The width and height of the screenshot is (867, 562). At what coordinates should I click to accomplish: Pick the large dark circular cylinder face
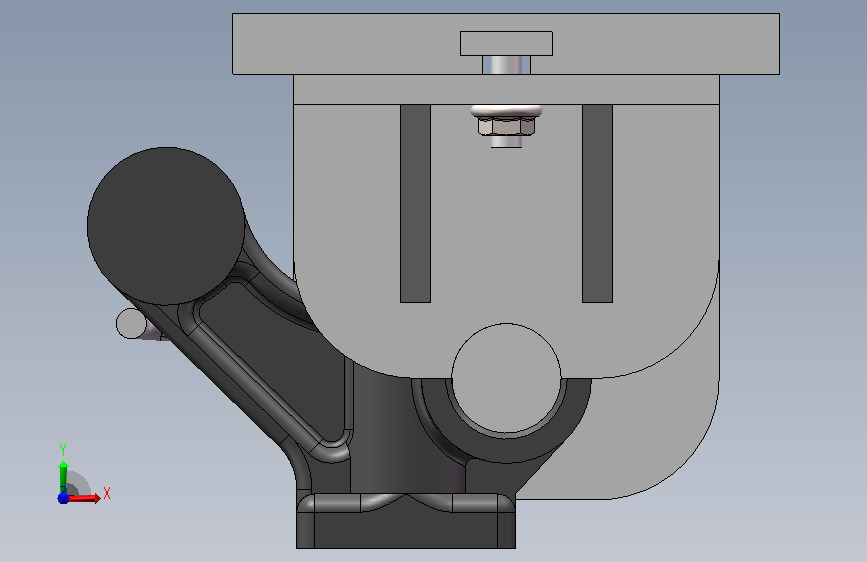pyautogui.click(x=166, y=226)
